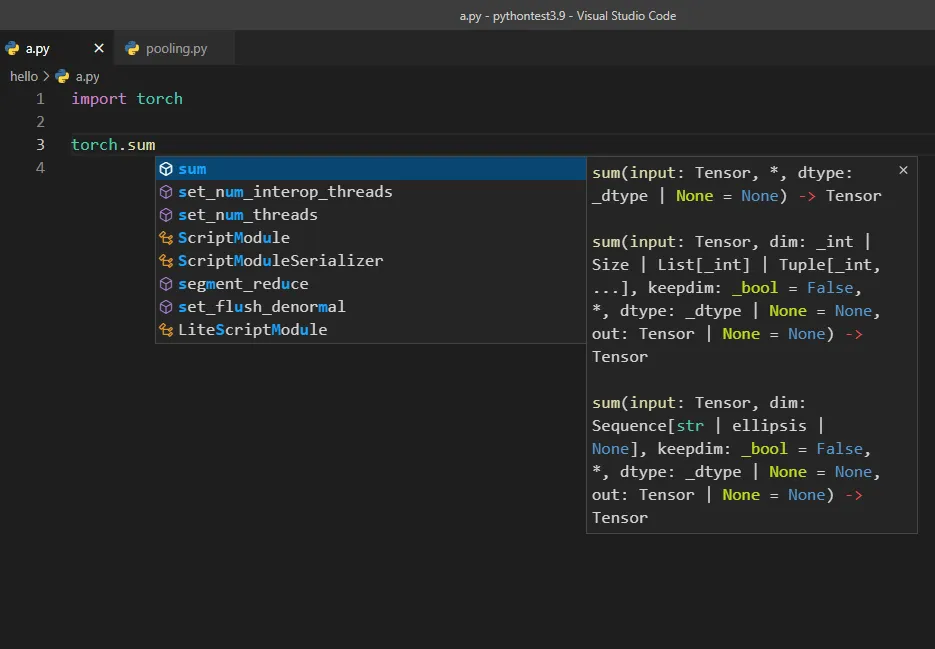Click the window title 'a.py - pythontest3.9'
The width and height of the screenshot is (935, 649).
pyautogui.click(x=512, y=16)
